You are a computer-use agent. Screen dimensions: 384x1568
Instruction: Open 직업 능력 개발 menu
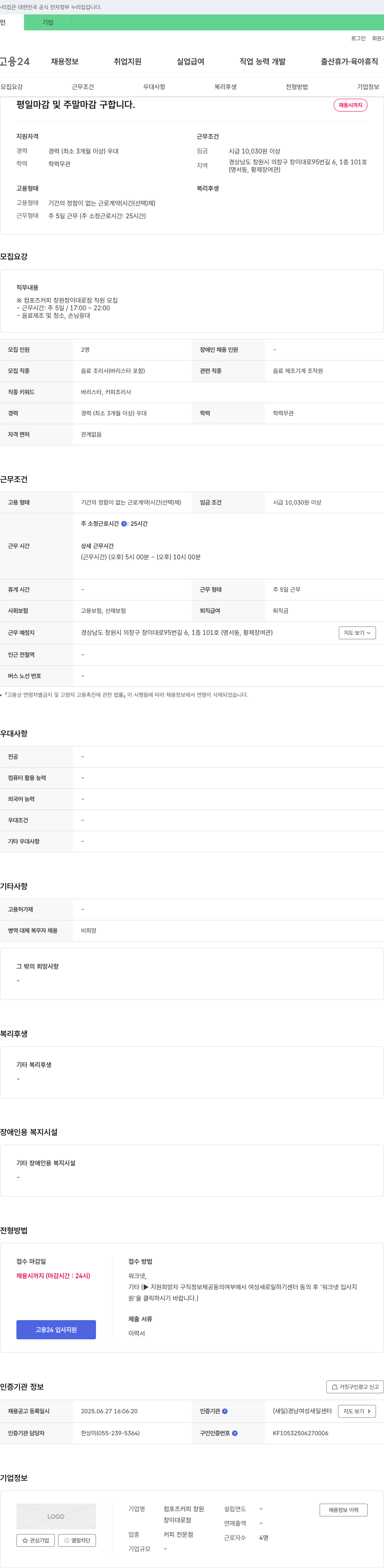click(x=262, y=62)
